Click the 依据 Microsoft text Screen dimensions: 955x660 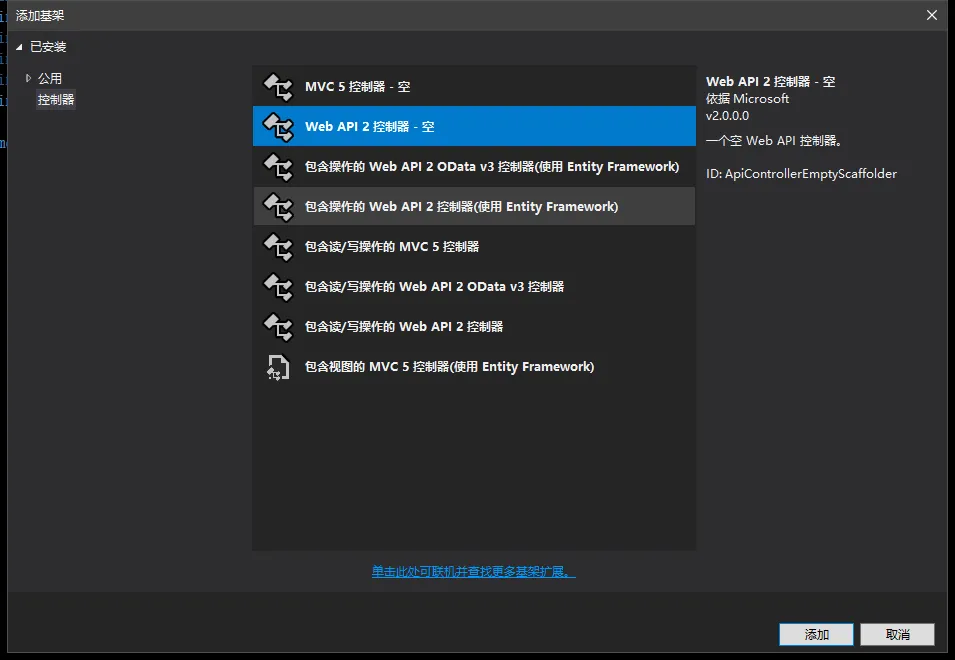point(747,99)
